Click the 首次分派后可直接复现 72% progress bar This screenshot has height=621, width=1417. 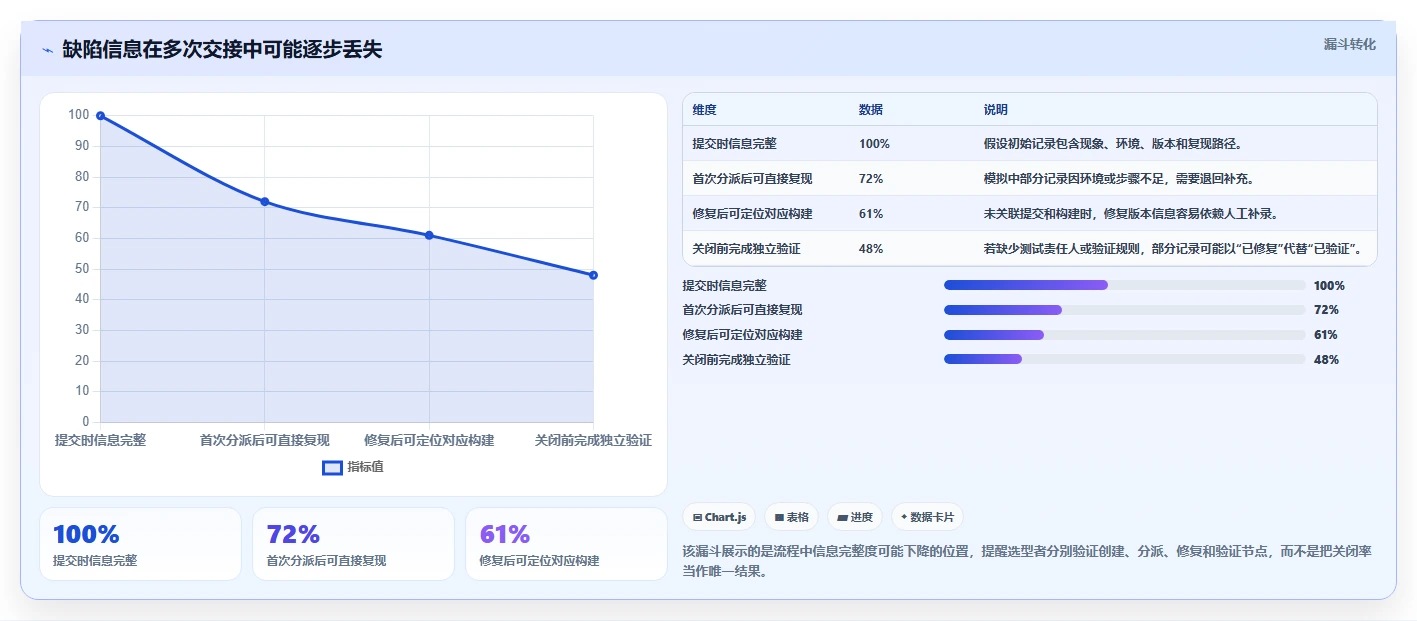click(1124, 310)
